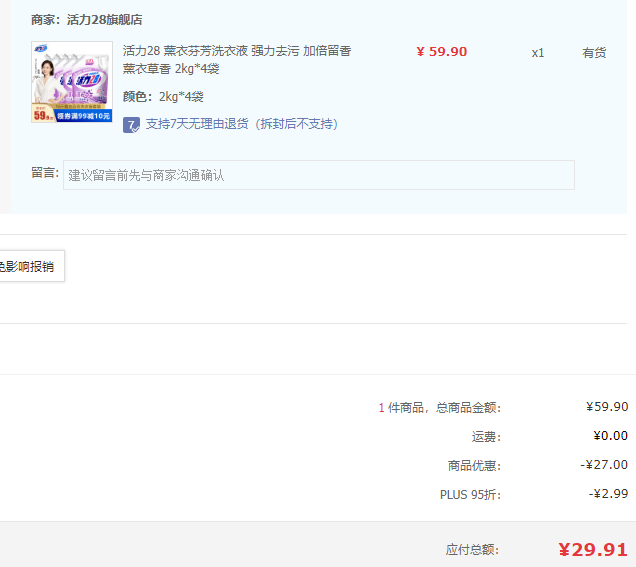Select total goods amount ¥59.90
The image size is (636, 567).
tap(607, 406)
